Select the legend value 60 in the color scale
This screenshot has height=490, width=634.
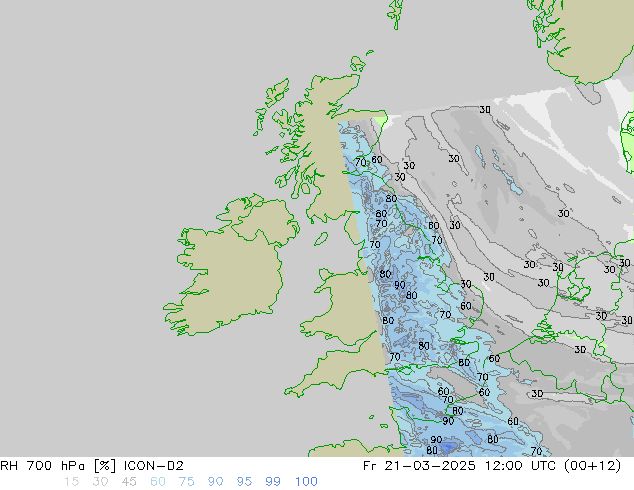click(x=158, y=482)
